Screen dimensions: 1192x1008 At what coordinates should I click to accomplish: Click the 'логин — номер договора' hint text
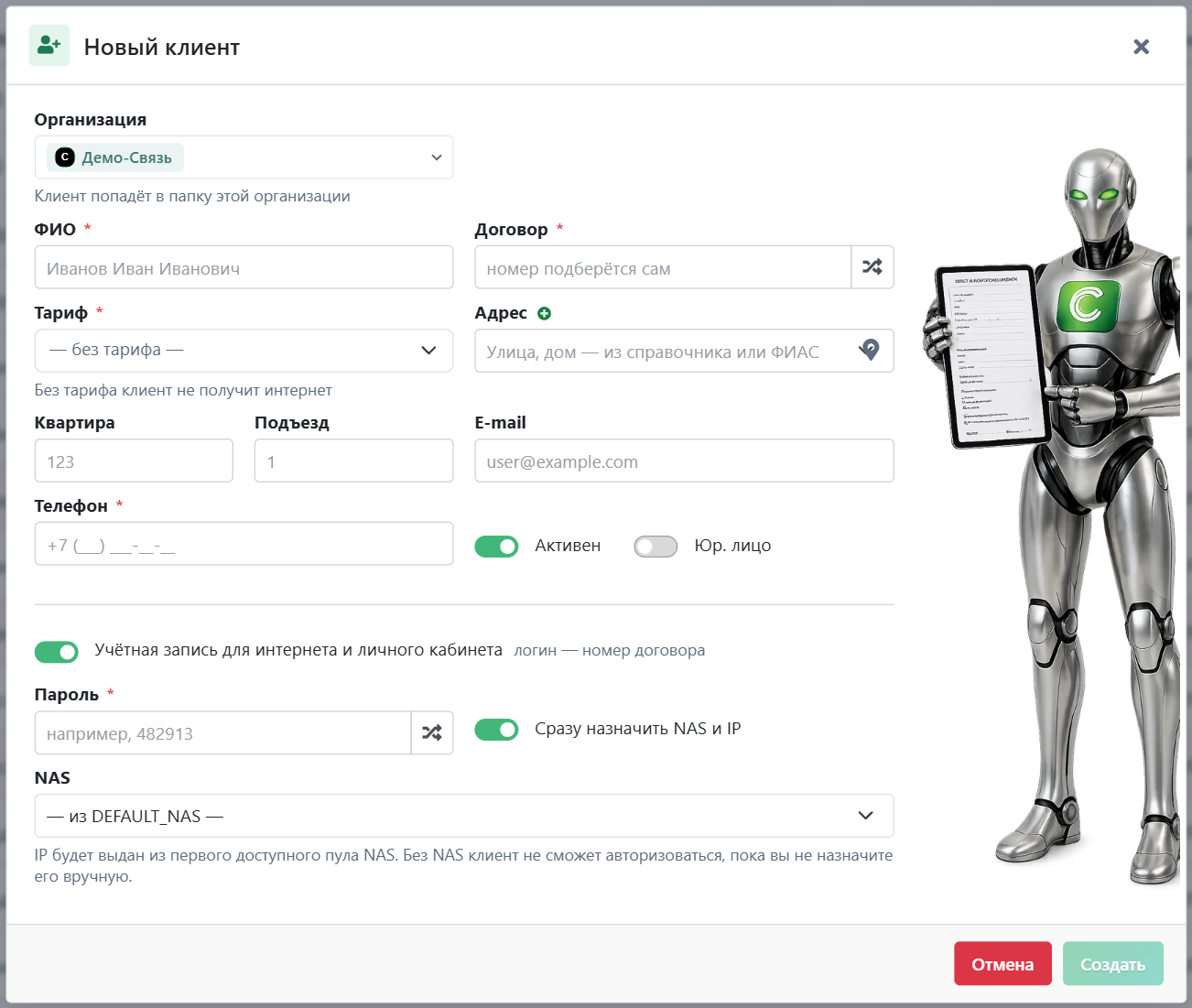pos(609,650)
